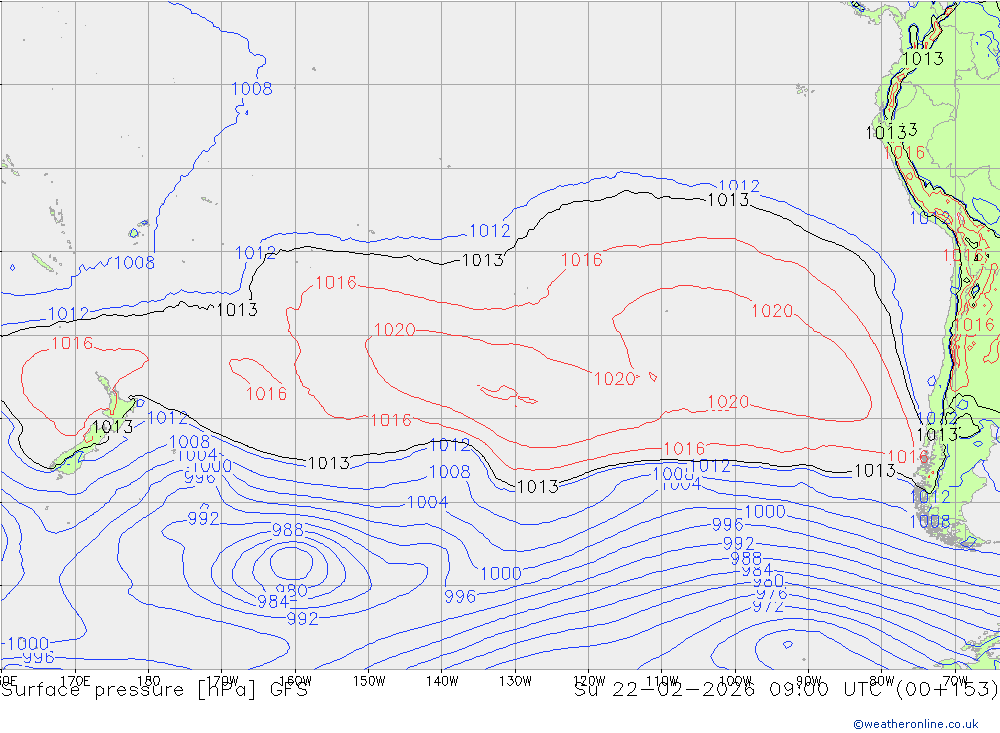The height and width of the screenshot is (733, 1000).
Task: Select the 130W longitude label
Action: (x=515, y=681)
